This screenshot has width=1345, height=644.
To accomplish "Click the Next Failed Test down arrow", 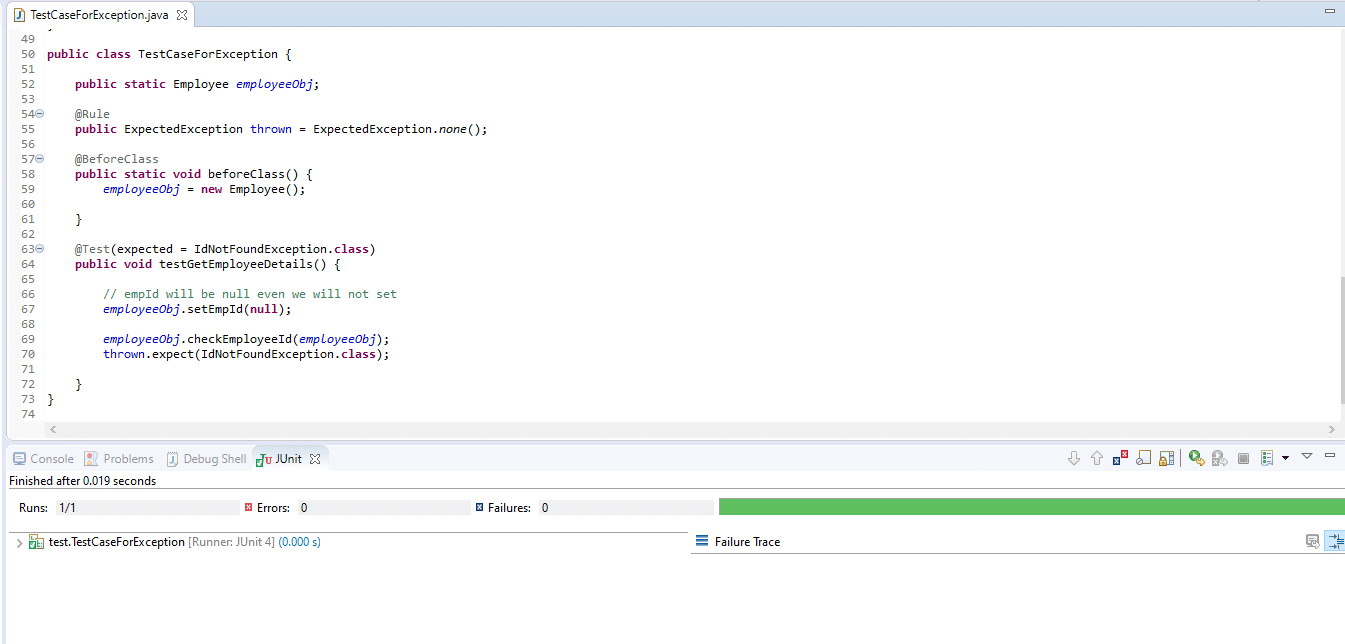I will tap(1074, 458).
